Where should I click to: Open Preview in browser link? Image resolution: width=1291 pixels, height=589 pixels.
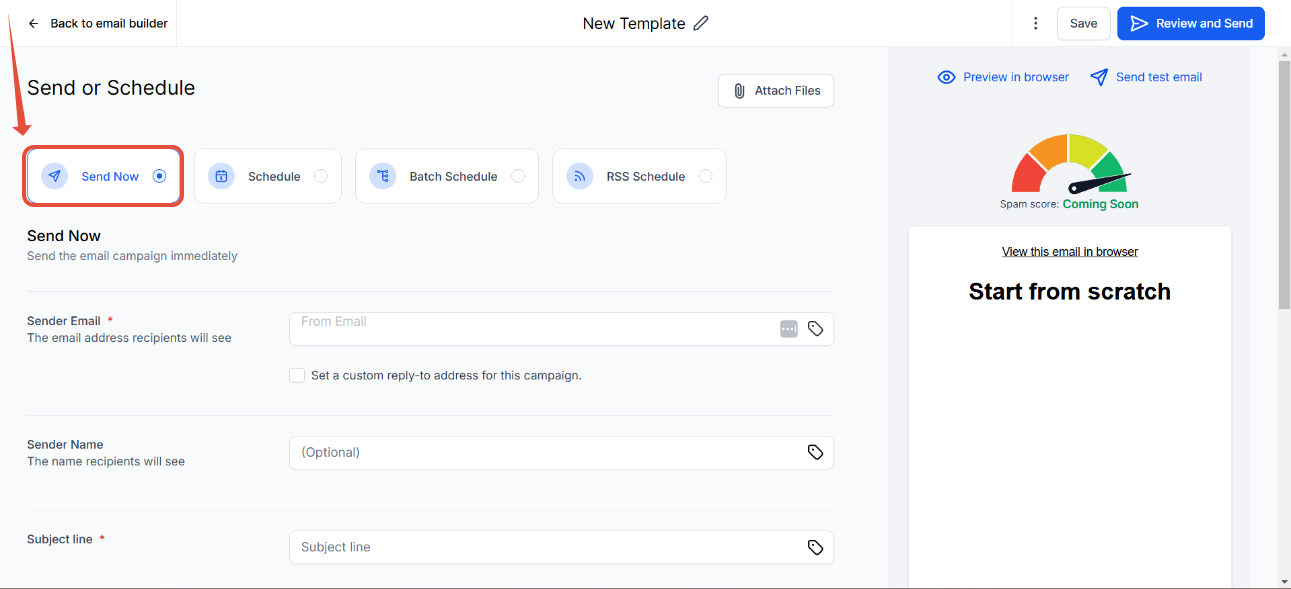(x=1003, y=77)
